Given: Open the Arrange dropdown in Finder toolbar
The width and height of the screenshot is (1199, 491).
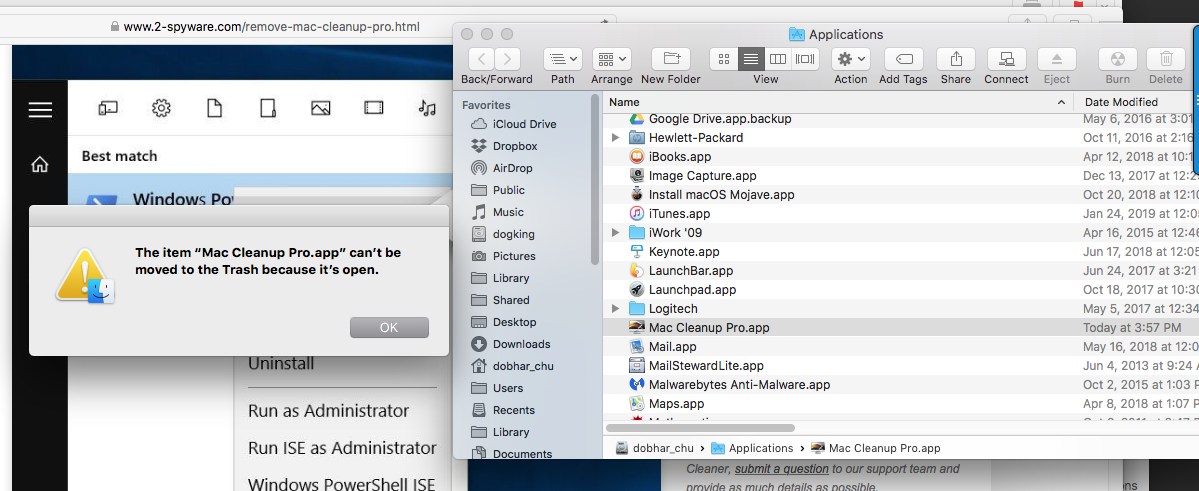Looking at the screenshot, I should point(611,59).
